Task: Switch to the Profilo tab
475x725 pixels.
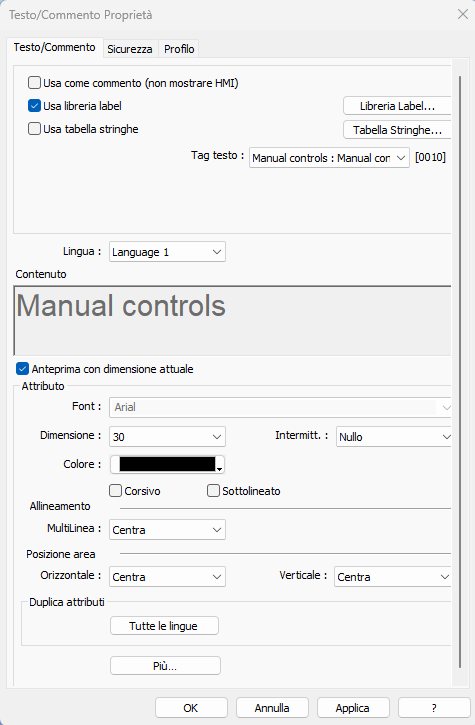Action: [x=179, y=49]
